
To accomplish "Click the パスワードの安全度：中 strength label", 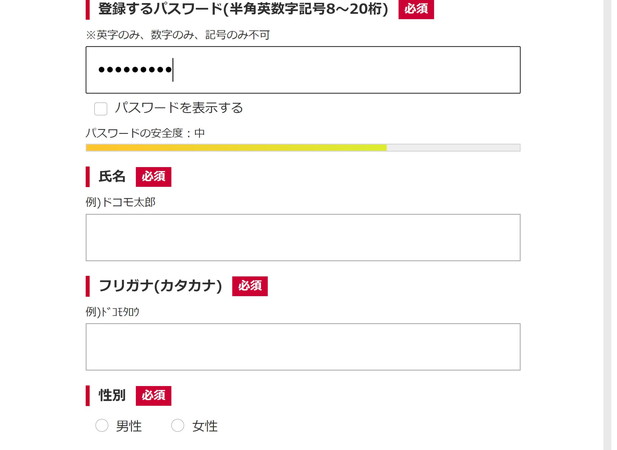I will click(x=145, y=133).
